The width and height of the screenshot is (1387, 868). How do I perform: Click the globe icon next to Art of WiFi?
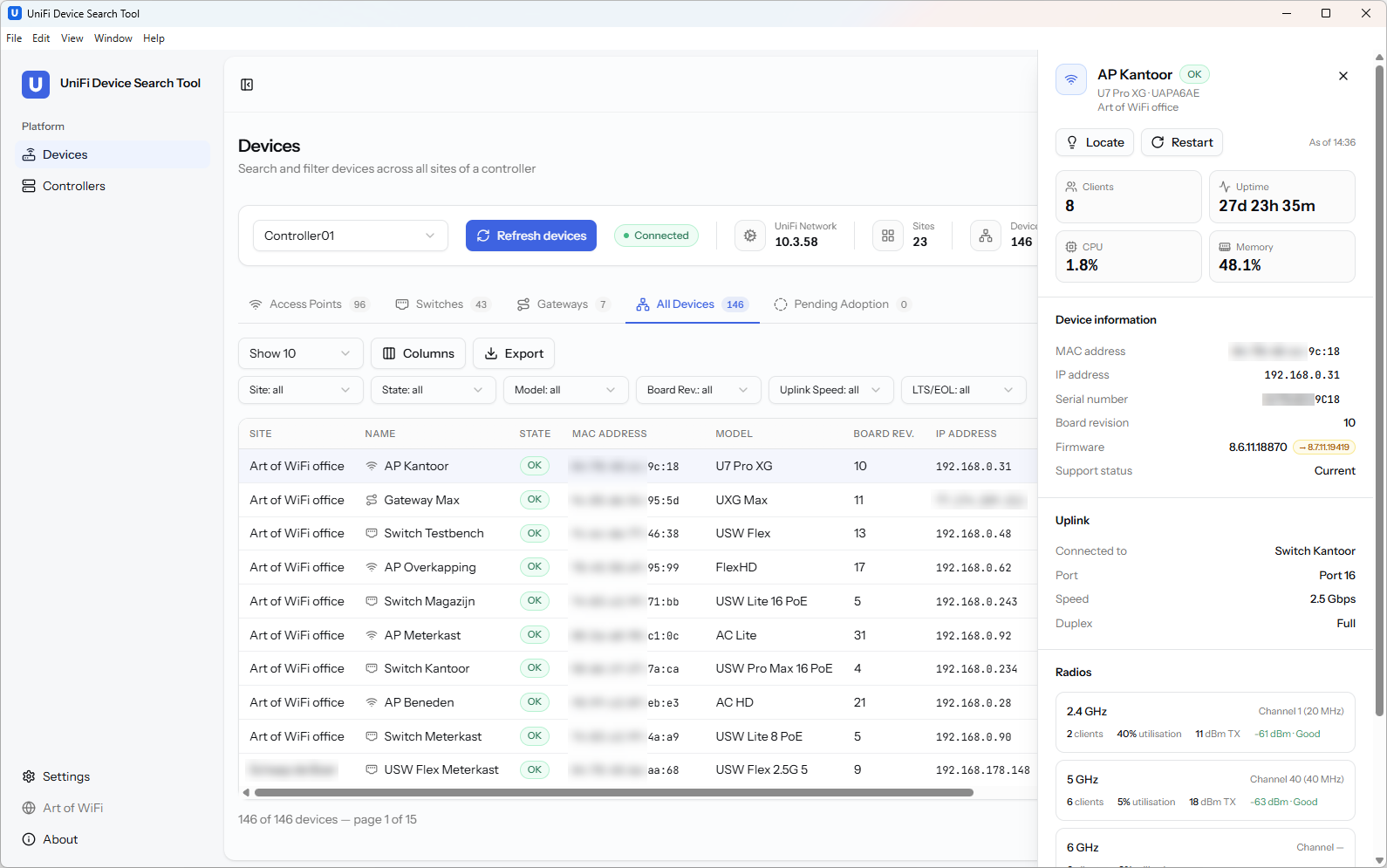[29, 808]
